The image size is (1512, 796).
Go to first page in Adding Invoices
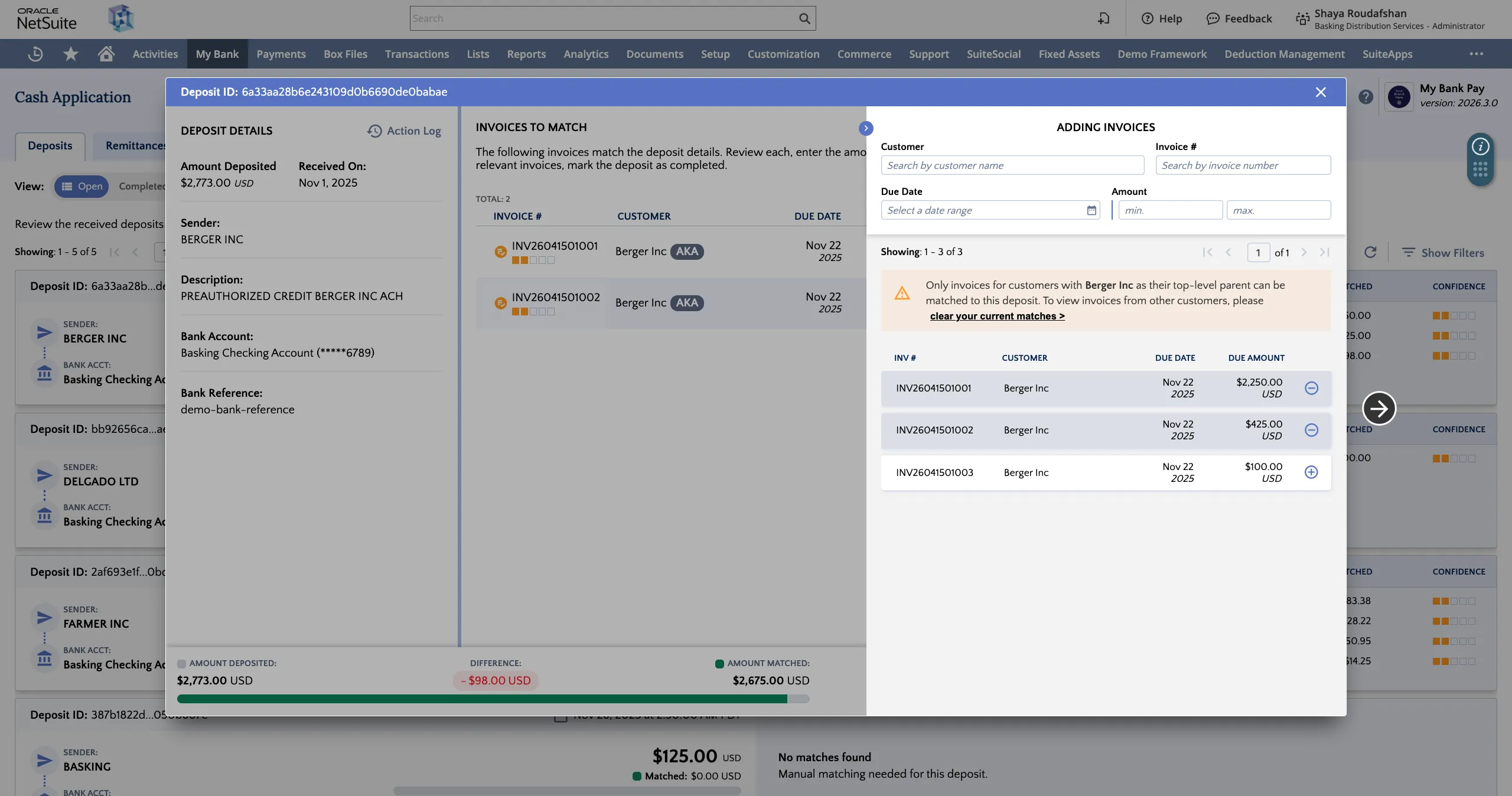pyautogui.click(x=1207, y=252)
